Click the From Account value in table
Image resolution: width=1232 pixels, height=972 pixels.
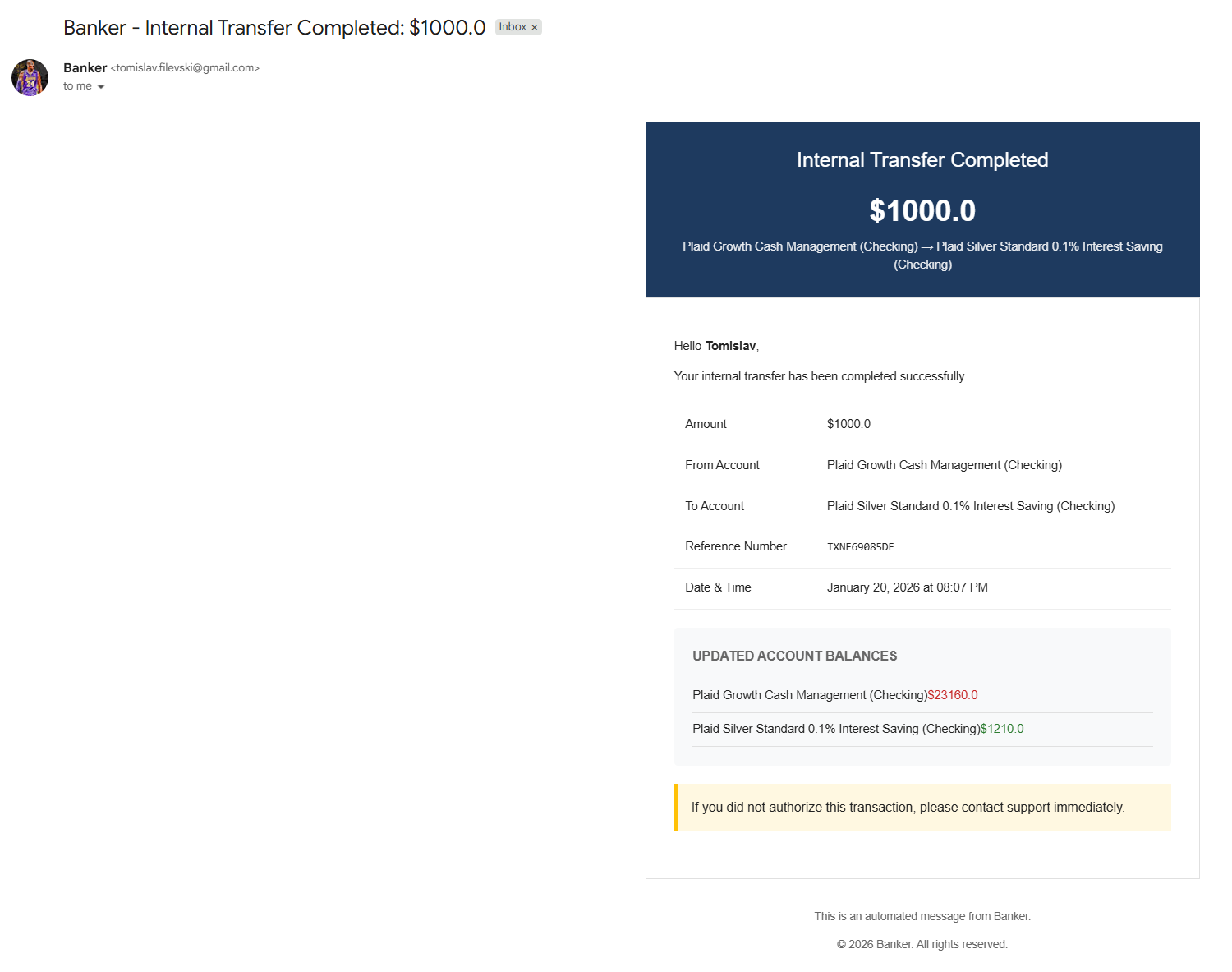coord(944,465)
